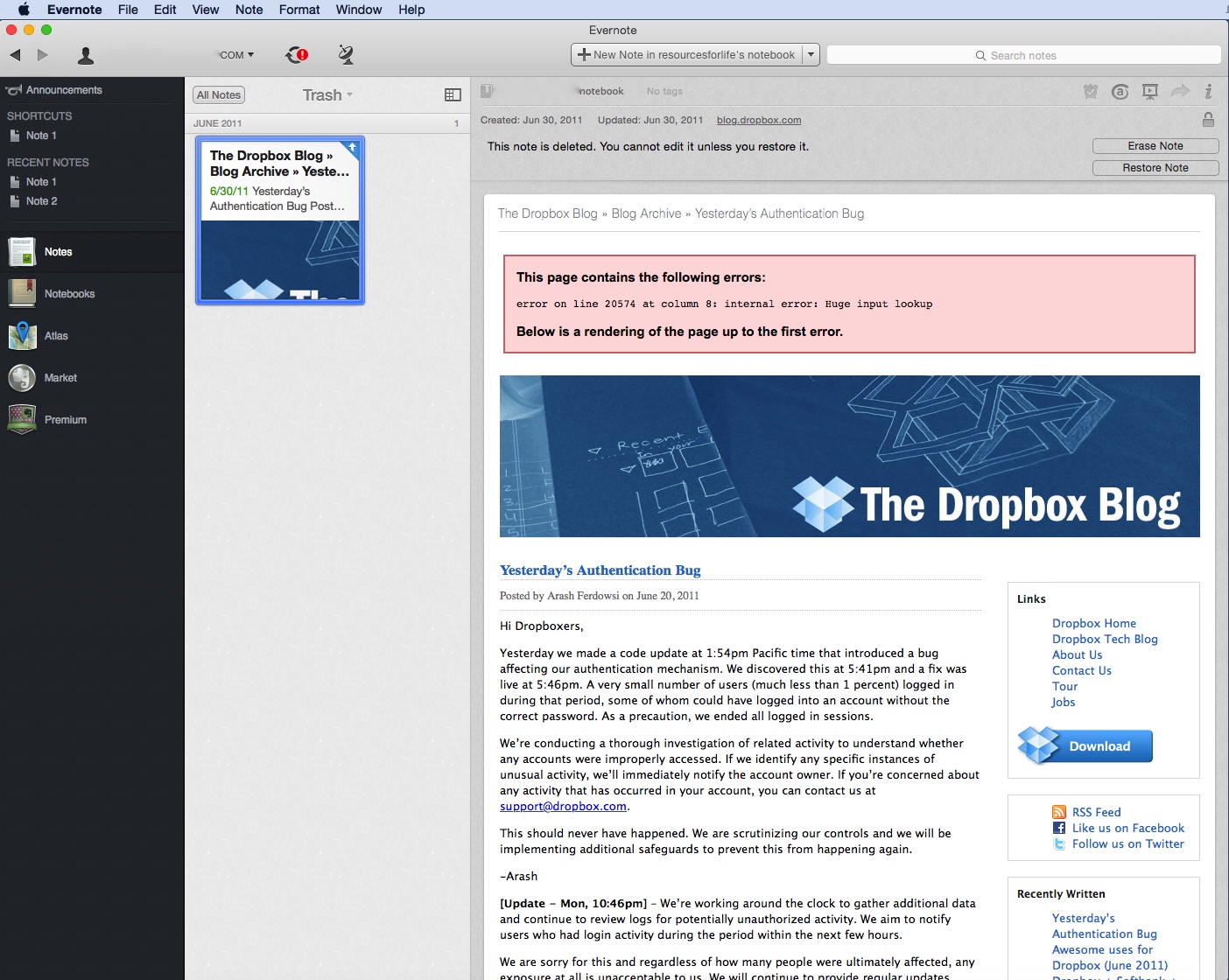Open the New Note dropdown arrow
The height and width of the screenshot is (980, 1229).
tap(811, 54)
